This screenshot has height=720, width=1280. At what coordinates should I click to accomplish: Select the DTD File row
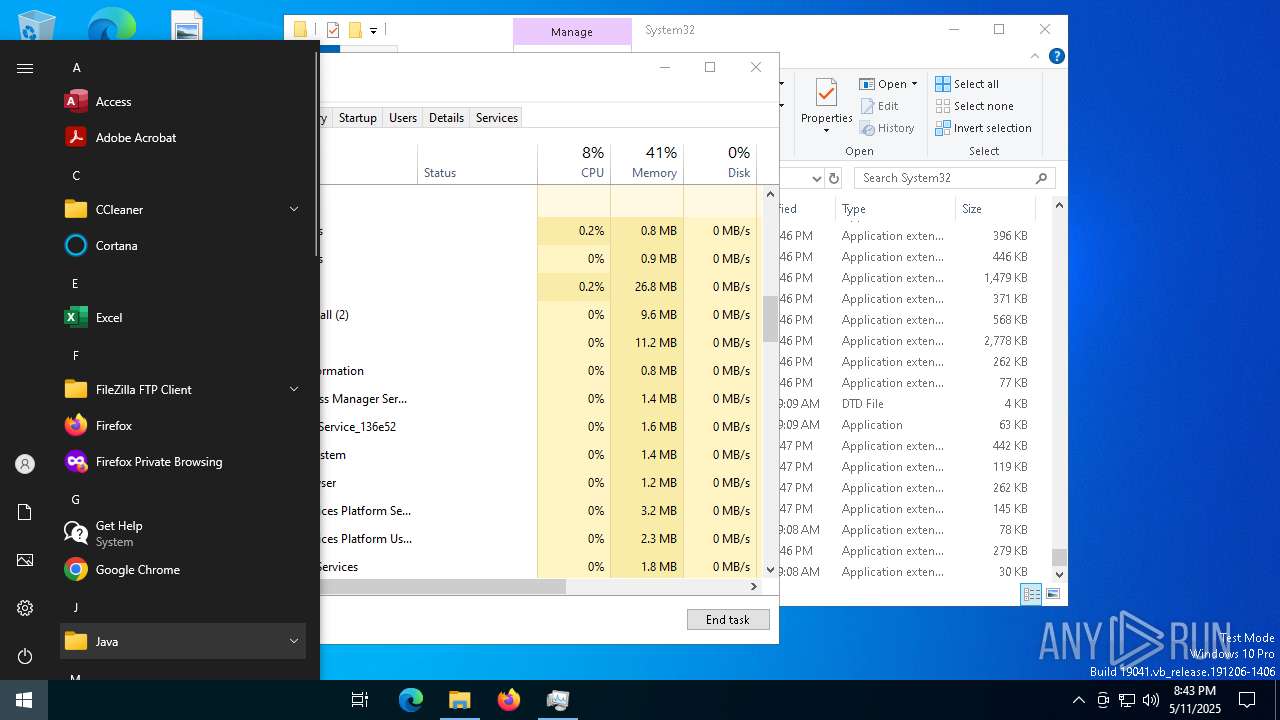(x=908, y=404)
